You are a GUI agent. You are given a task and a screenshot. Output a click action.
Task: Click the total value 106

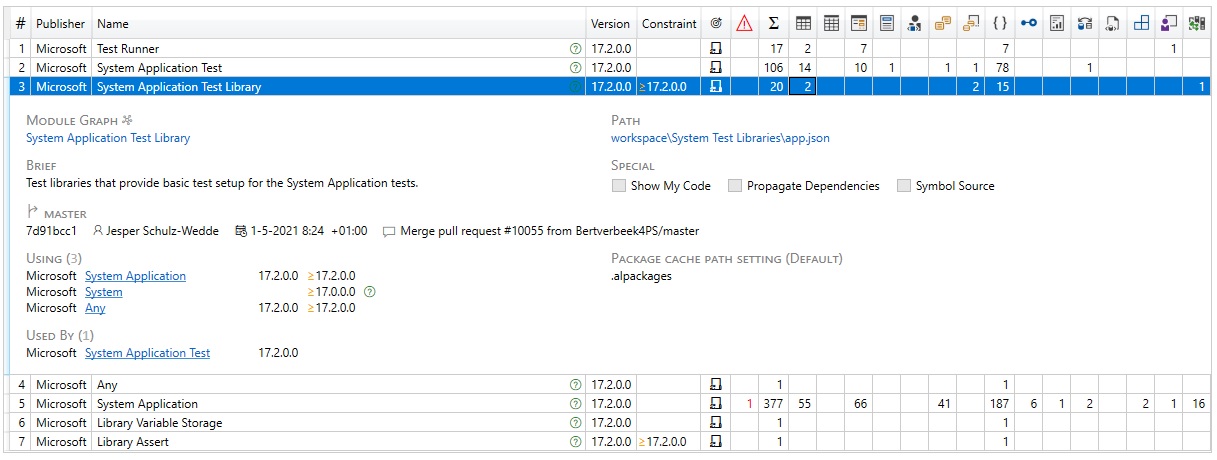coord(773,67)
